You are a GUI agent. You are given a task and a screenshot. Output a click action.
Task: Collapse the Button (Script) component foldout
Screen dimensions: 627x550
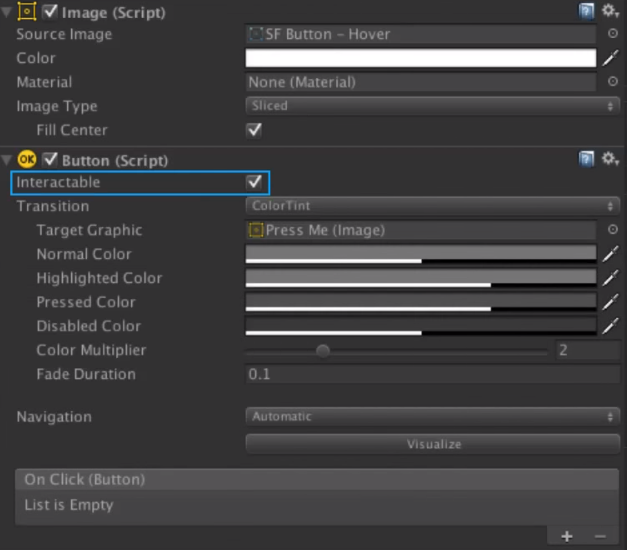coord(7,160)
